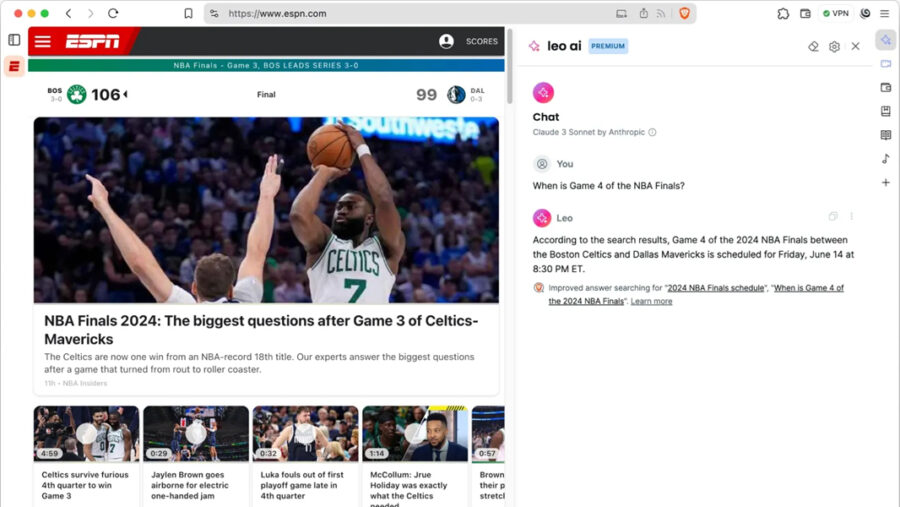The width and height of the screenshot is (900, 507).
Task: Toggle the sidebar panel icon at left
Action: pyautogui.click(x=14, y=40)
